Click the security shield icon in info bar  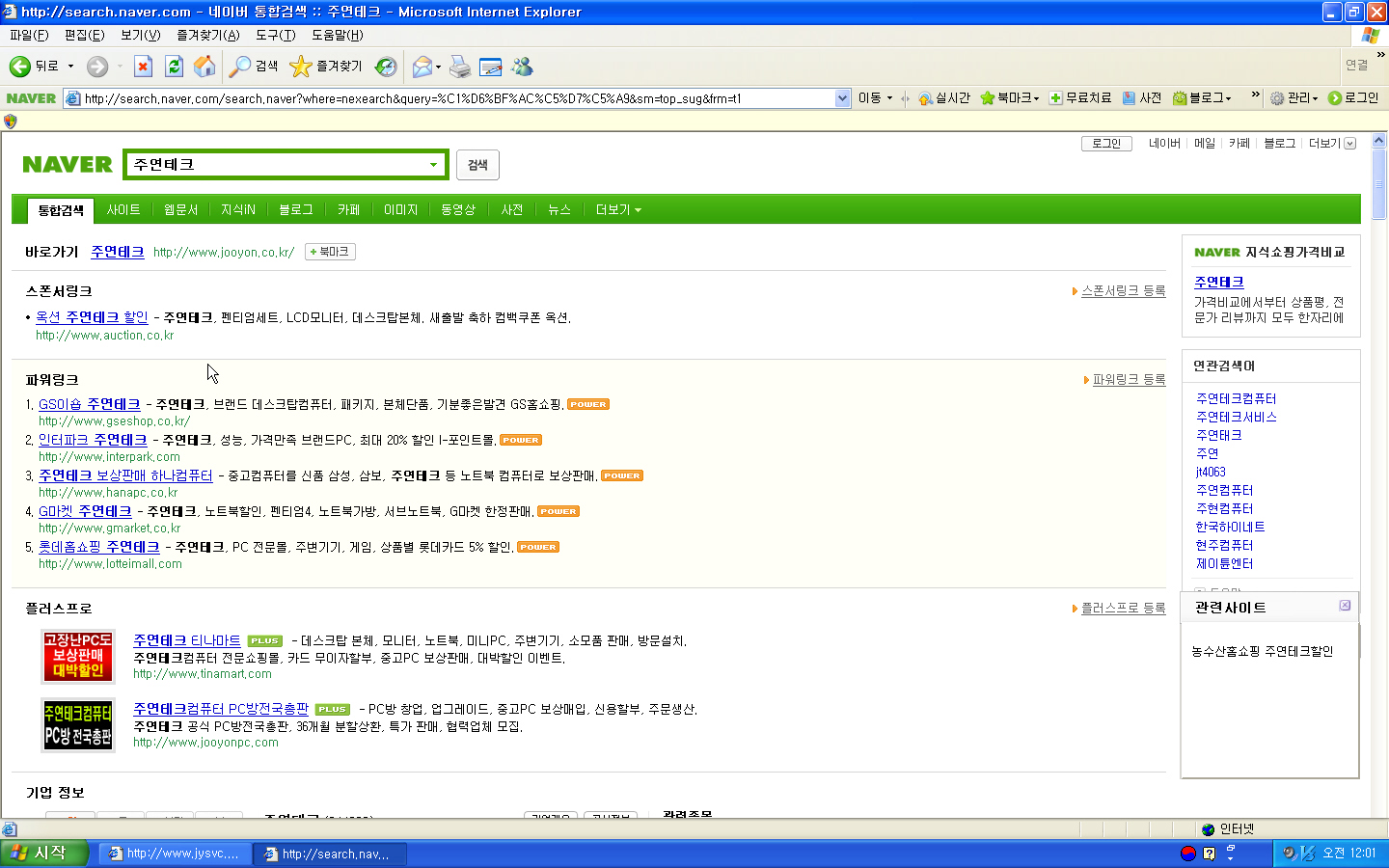tap(11, 122)
